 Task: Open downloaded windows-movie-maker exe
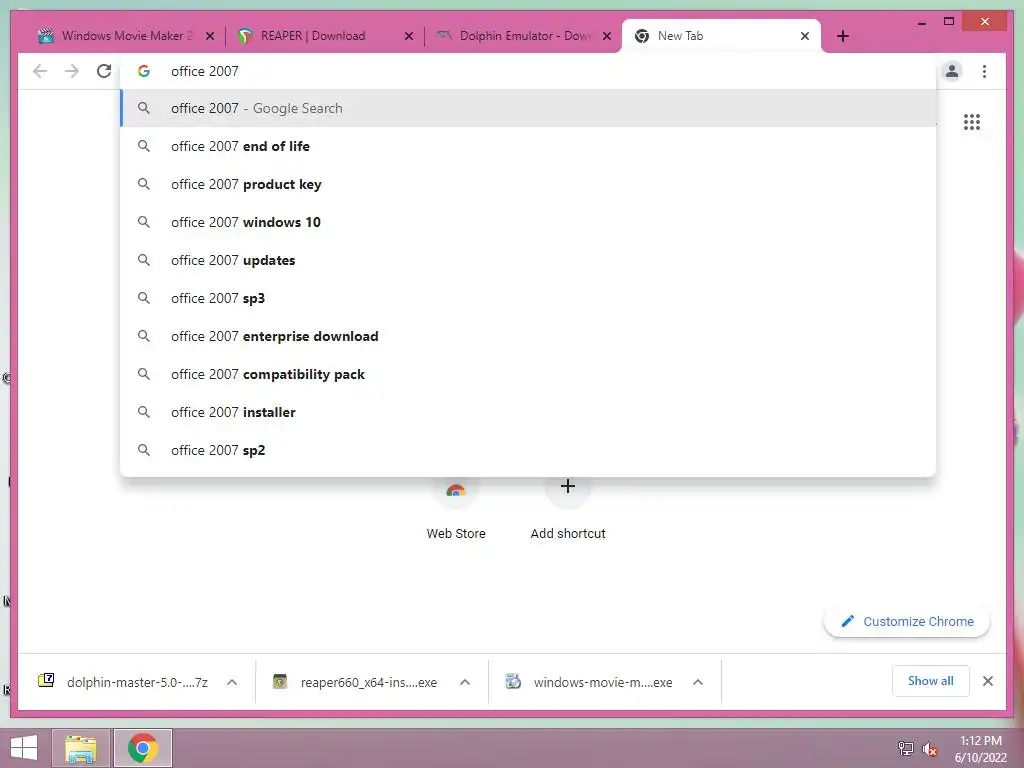click(590, 682)
